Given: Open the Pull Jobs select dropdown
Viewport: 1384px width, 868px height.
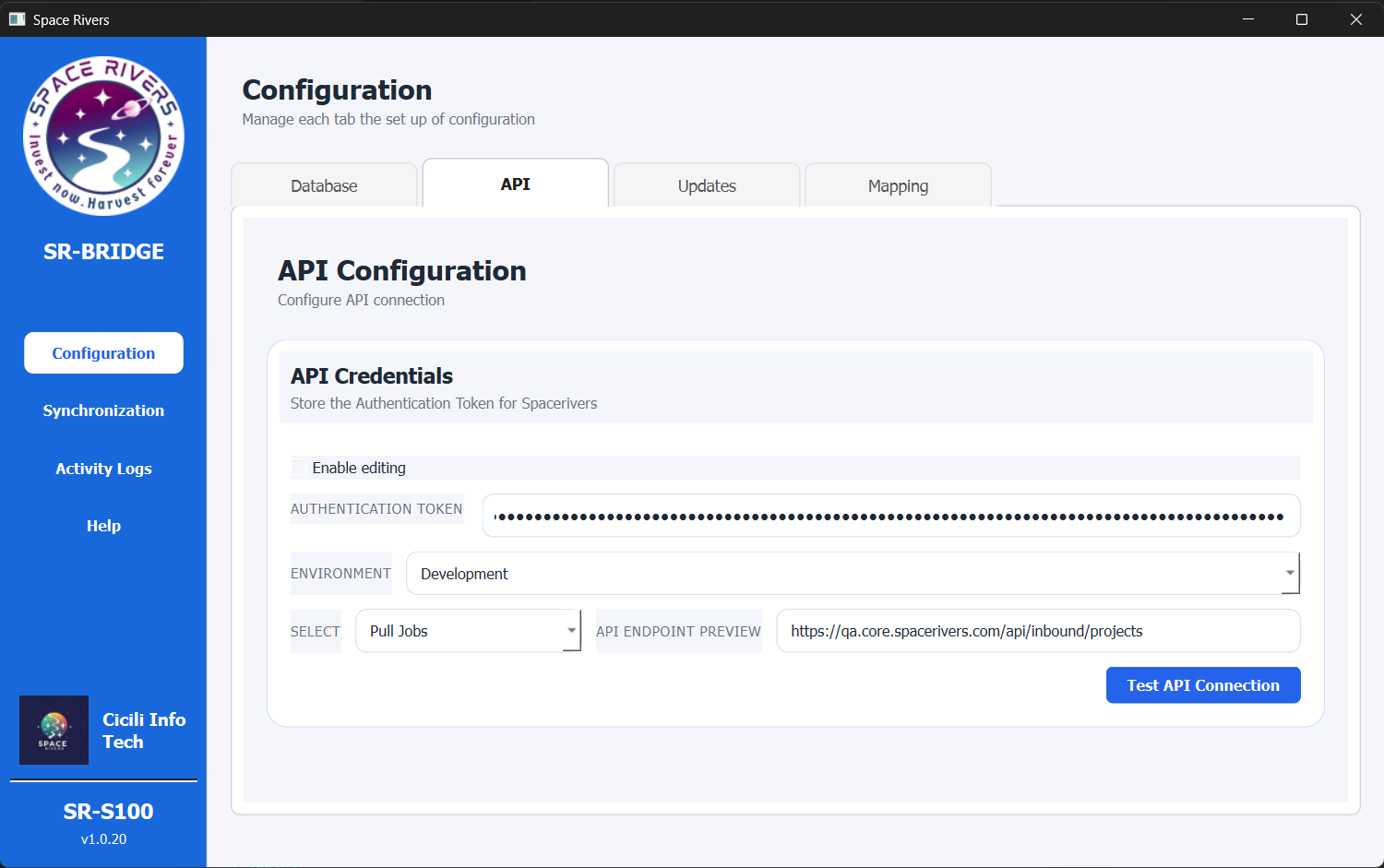Looking at the screenshot, I should (468, 631).
